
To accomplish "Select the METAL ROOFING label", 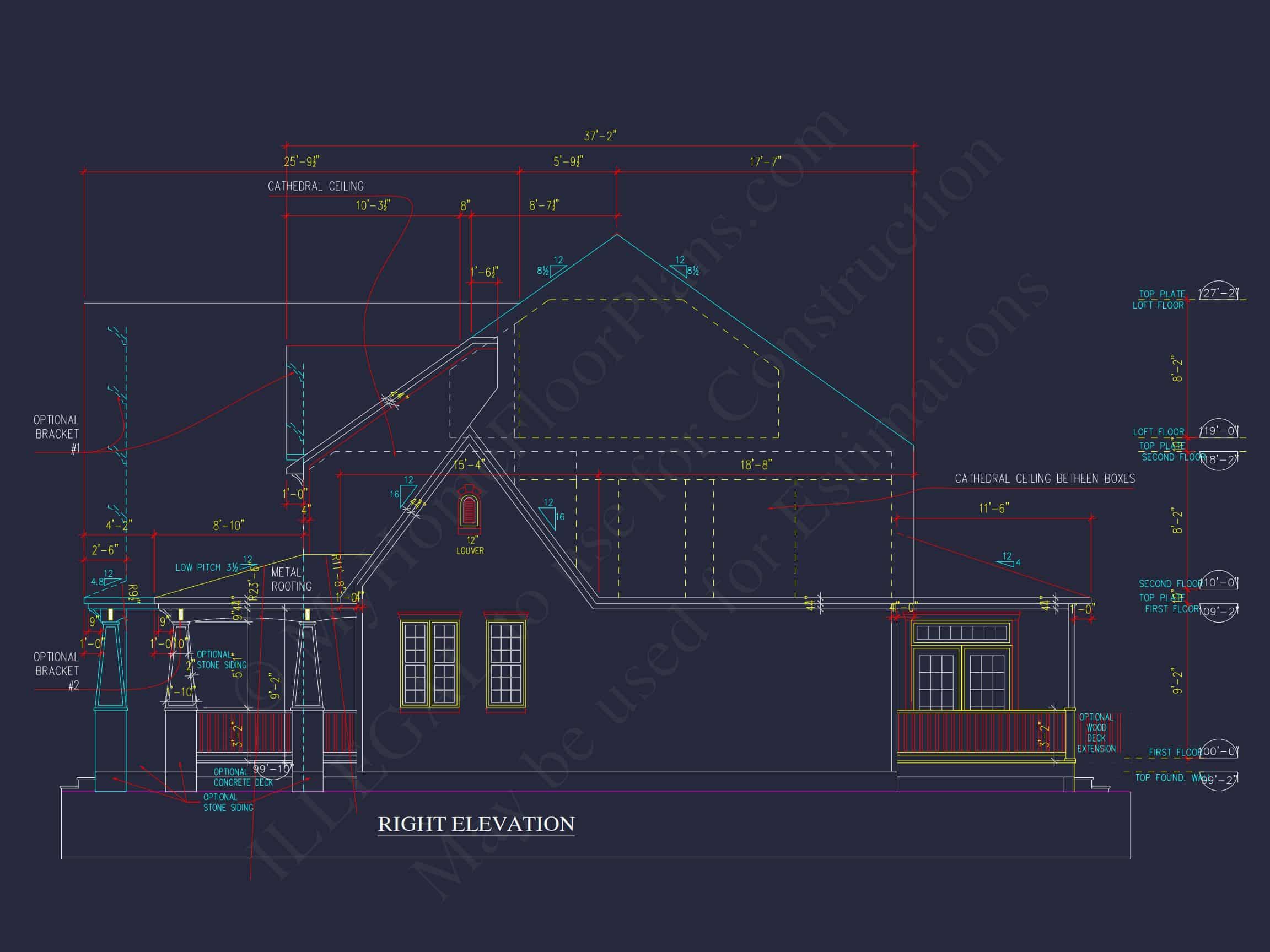I will (291, 579).
